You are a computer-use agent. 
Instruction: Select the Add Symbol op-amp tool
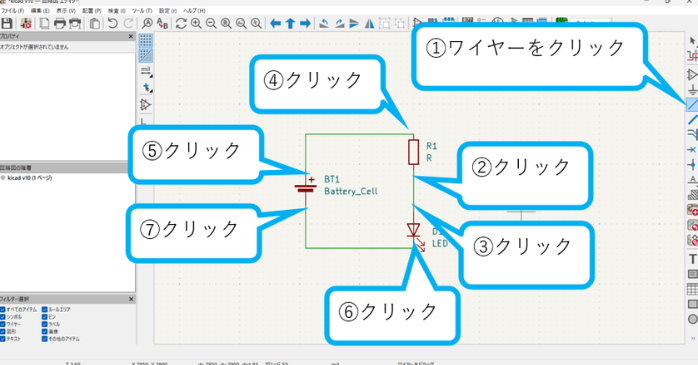tap(693, 74)
